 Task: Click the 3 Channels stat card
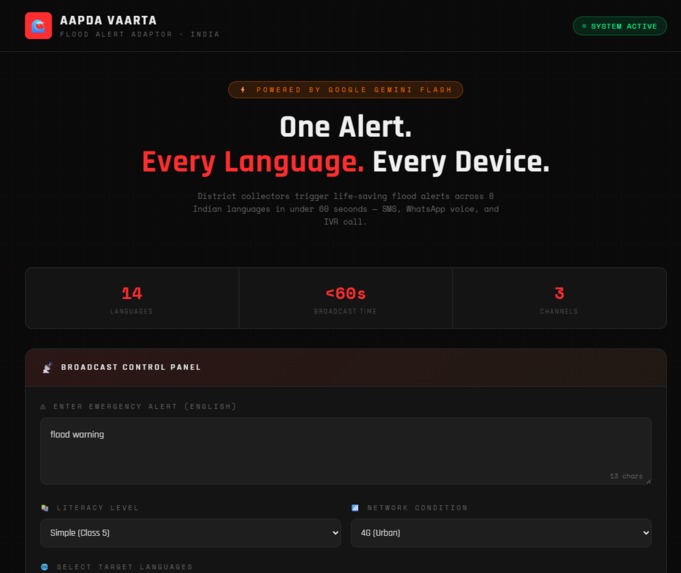tap(559, 298)
